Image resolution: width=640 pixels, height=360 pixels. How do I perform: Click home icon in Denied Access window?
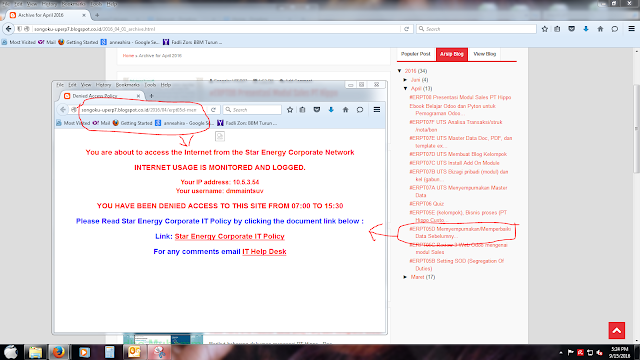345,109
